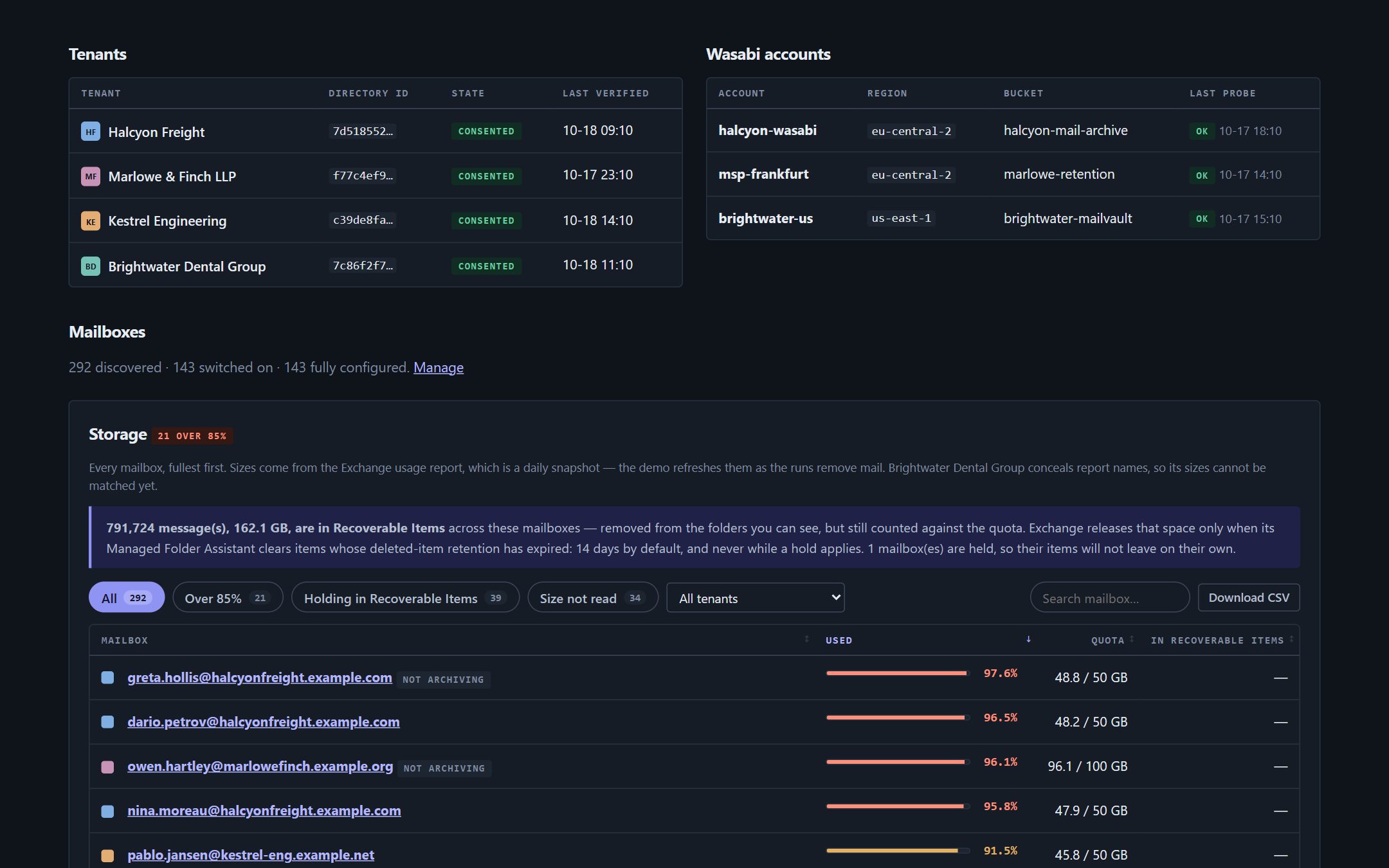Click the 91.5% usage bar for pablo.jansen
This screenshot has width=1389, height=868.
tap(898, 851)
